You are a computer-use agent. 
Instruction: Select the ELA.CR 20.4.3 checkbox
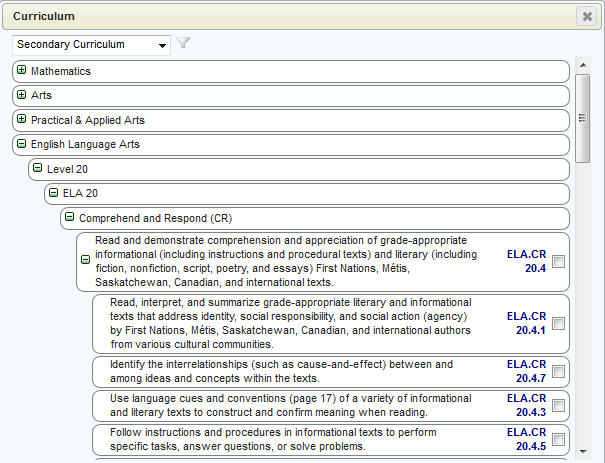click(x=558, y=405)
